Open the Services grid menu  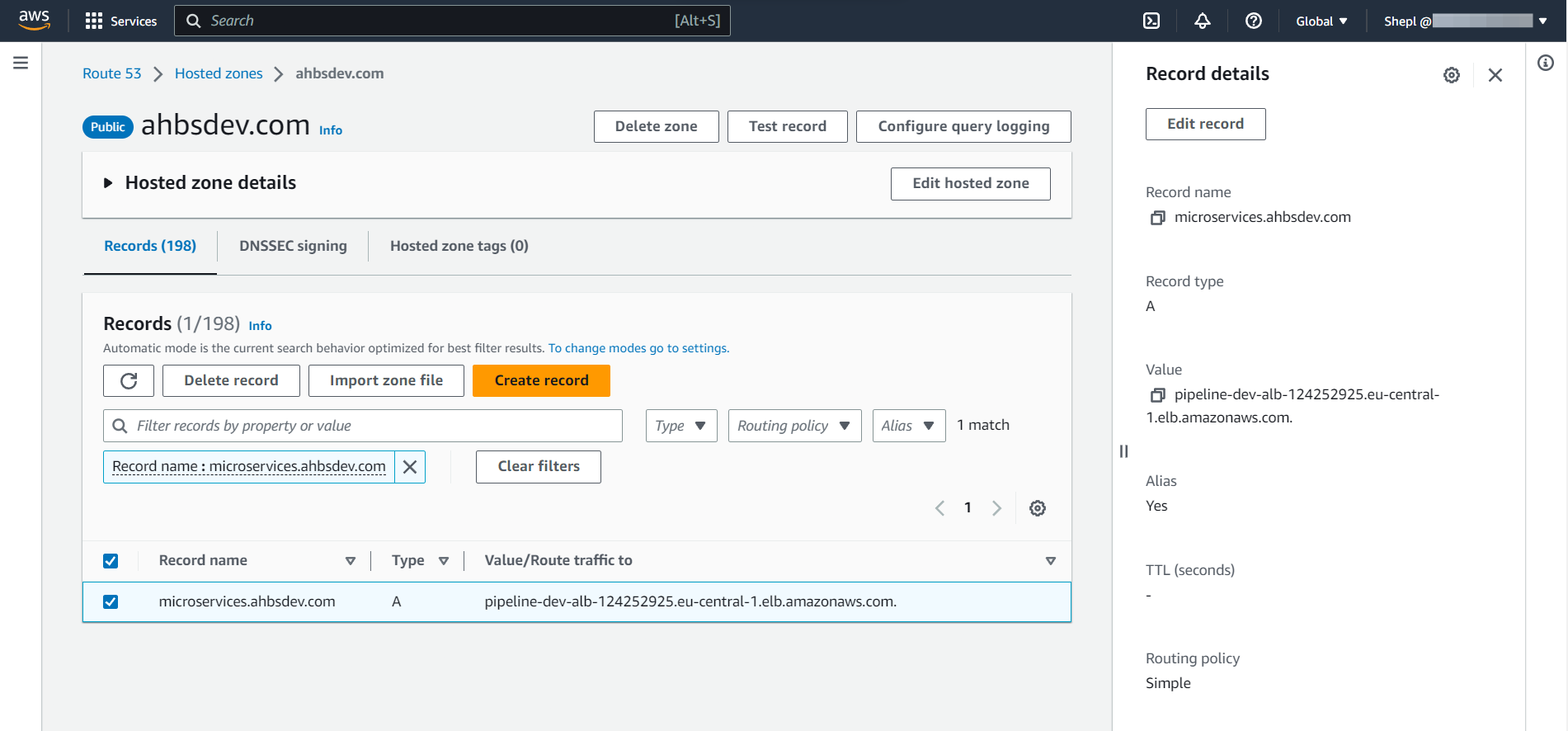pyautogui.click(x=121, y=21)
